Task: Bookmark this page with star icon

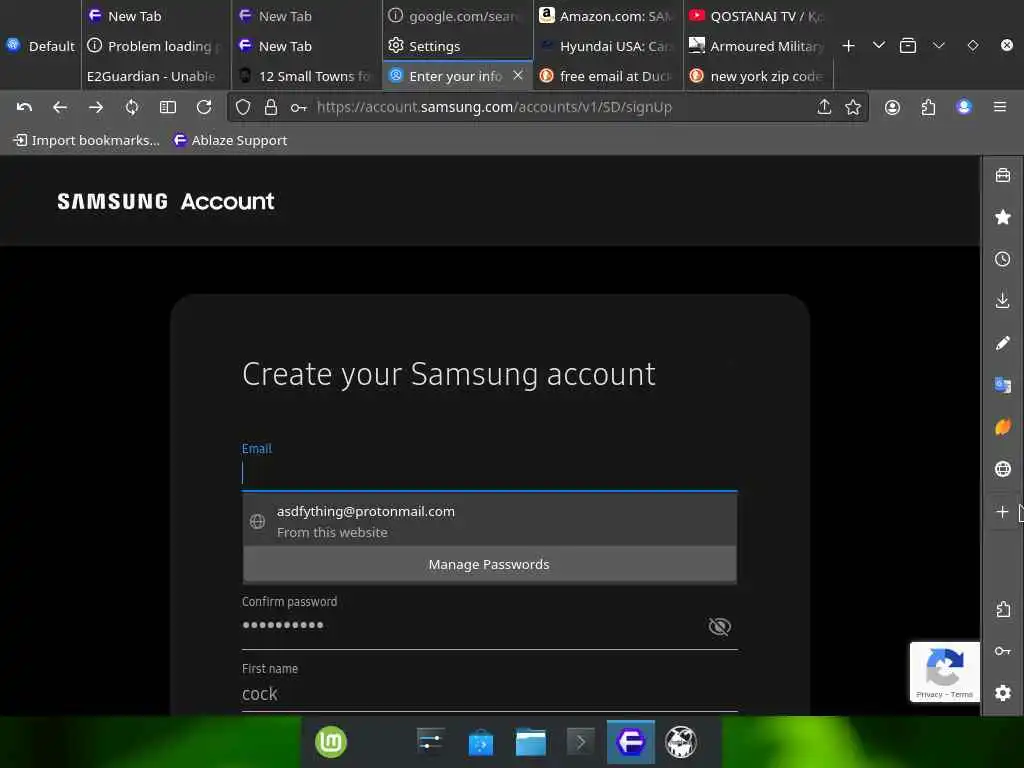Action: (x=853, y=107)
